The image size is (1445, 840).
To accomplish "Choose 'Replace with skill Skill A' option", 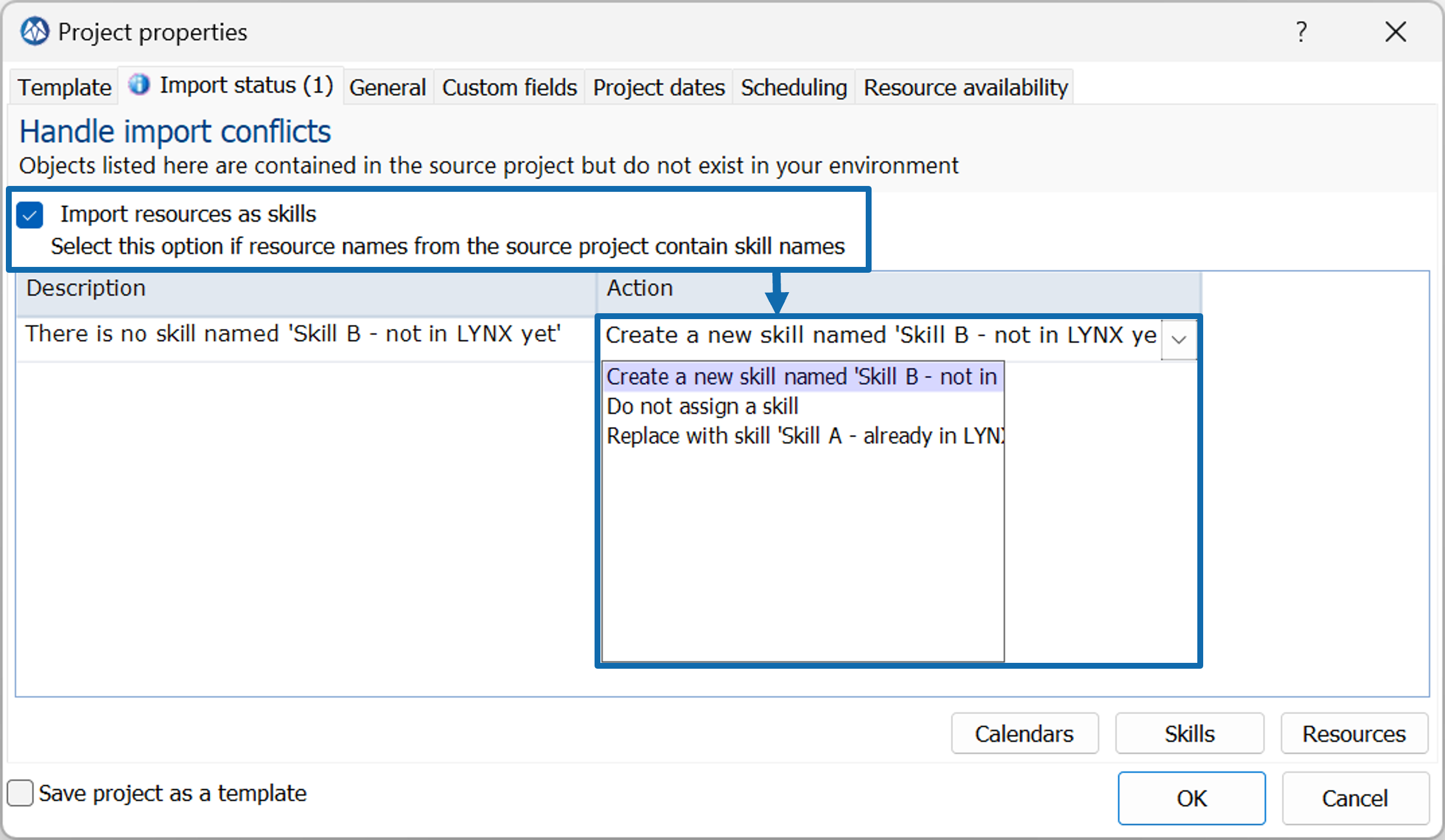I will tap(802, 436).
